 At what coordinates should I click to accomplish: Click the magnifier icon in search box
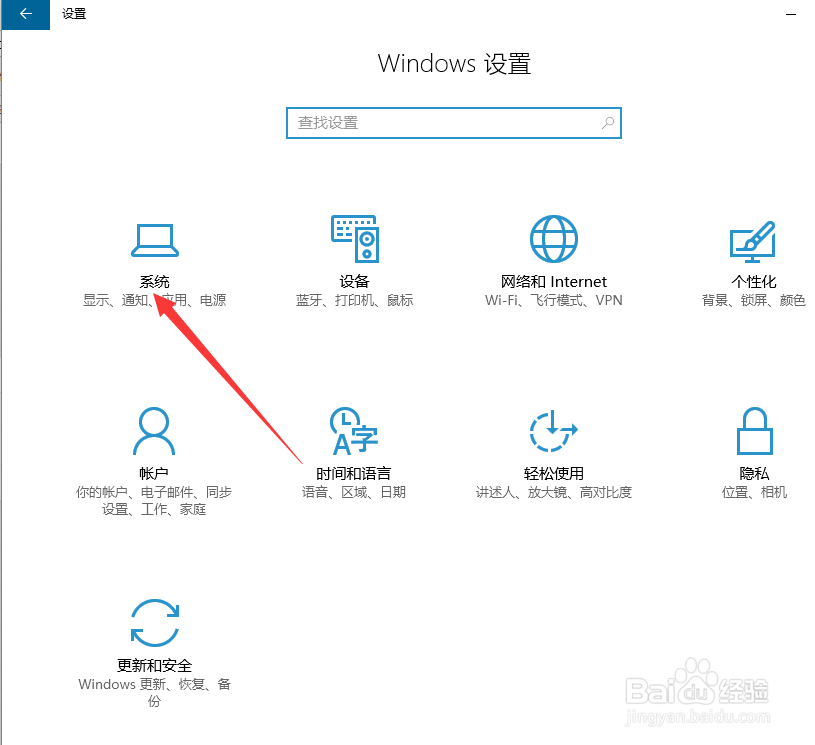pyautogui.click(x=608, y=123)
